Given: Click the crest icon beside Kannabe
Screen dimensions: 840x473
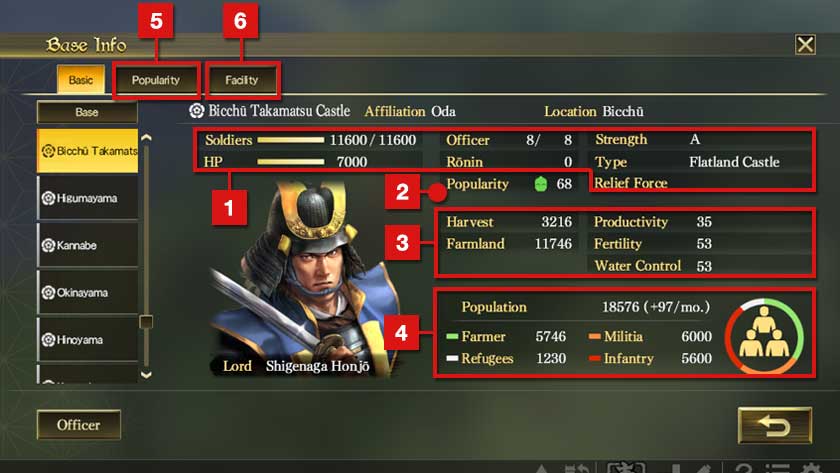Looking at the screenshot, I should pyautogui.click(x=48, y=245).
